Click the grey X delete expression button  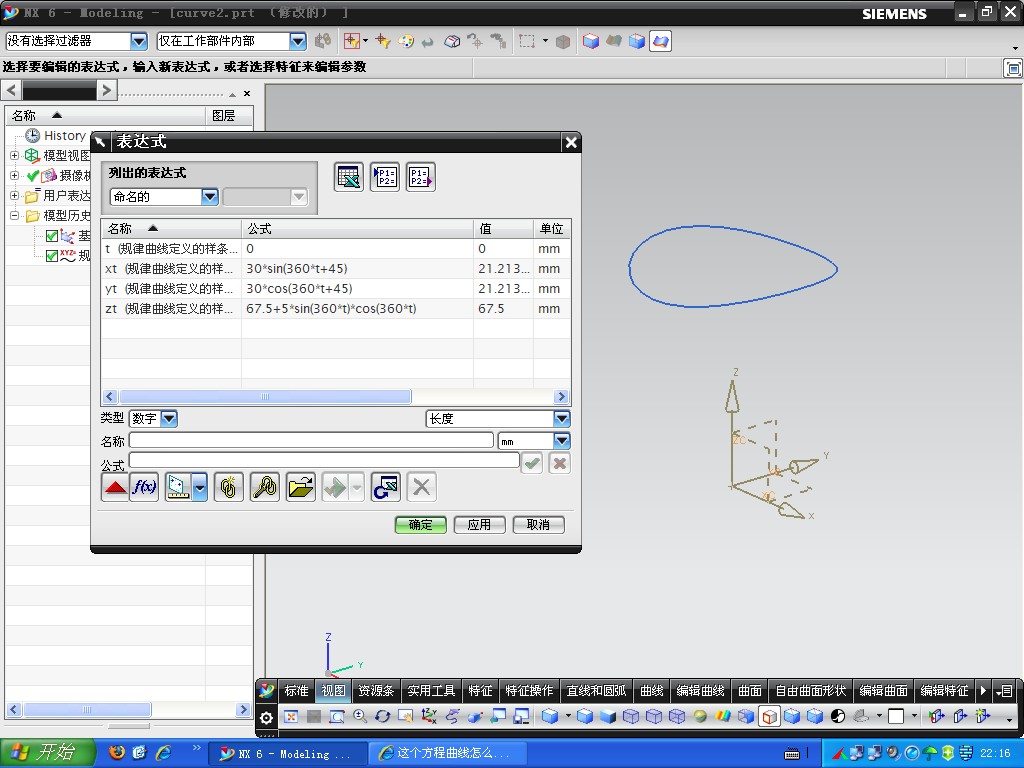pos(421,487)
